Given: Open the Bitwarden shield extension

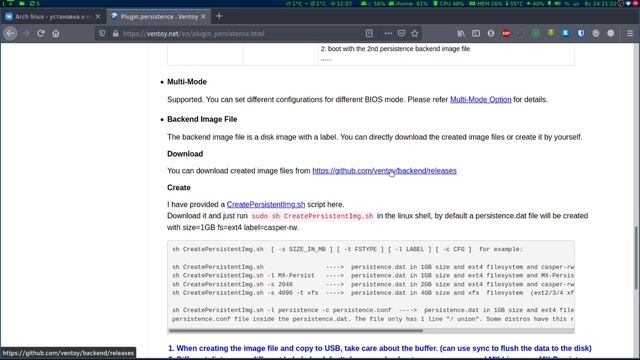Looking at the screenshot, I should click(x=581, y=33).
